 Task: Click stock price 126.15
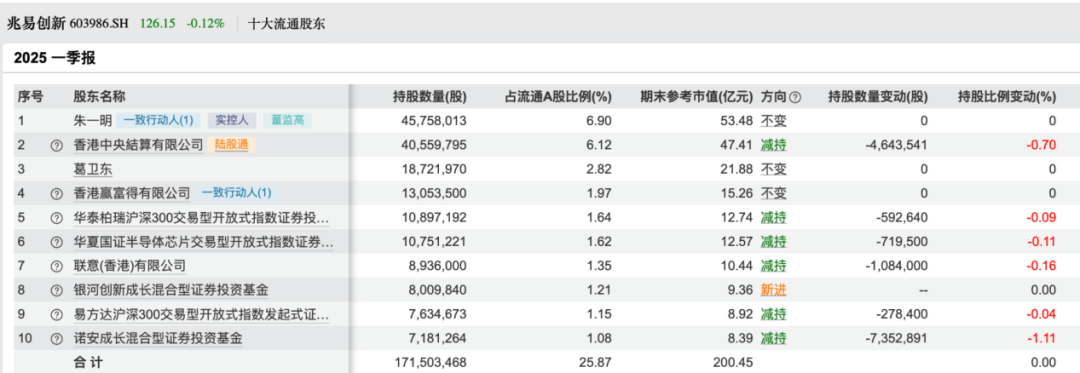point(158,23)
